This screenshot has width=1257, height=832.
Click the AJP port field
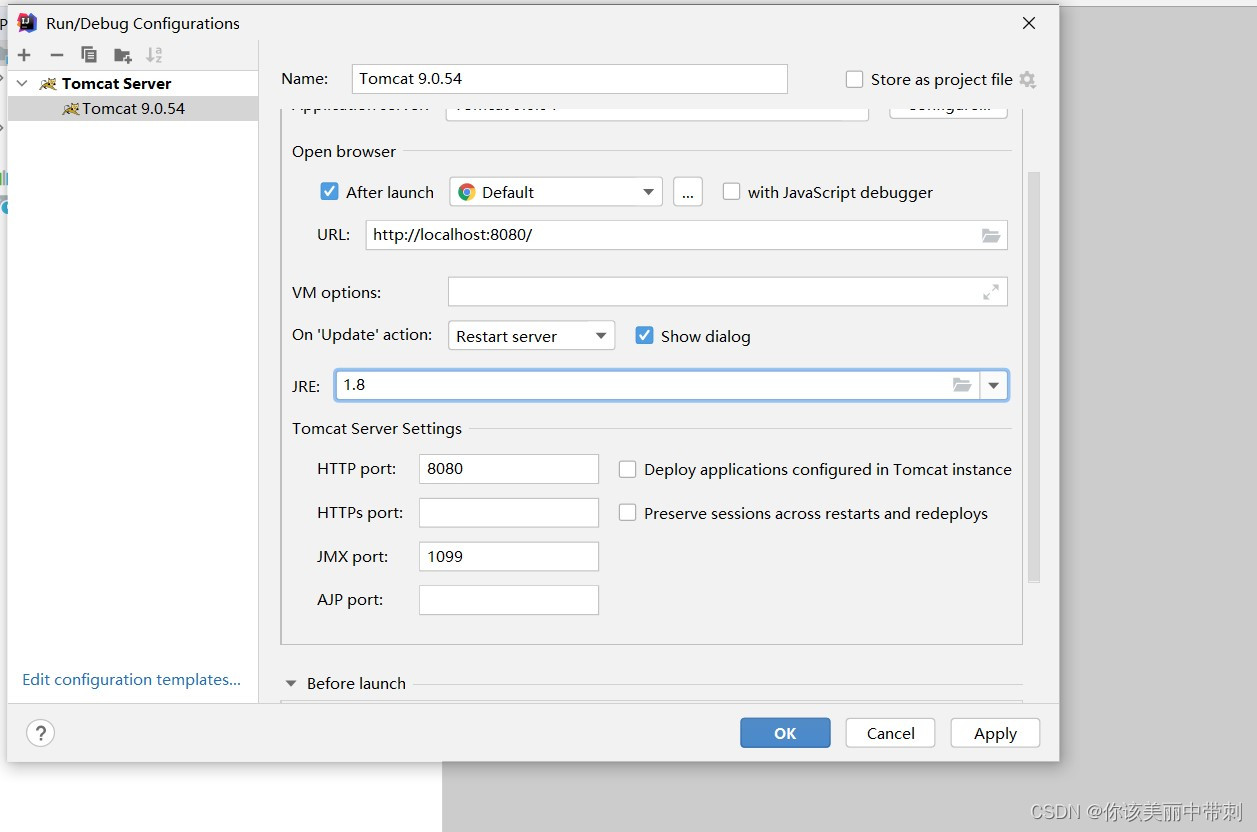coord(508,600)
